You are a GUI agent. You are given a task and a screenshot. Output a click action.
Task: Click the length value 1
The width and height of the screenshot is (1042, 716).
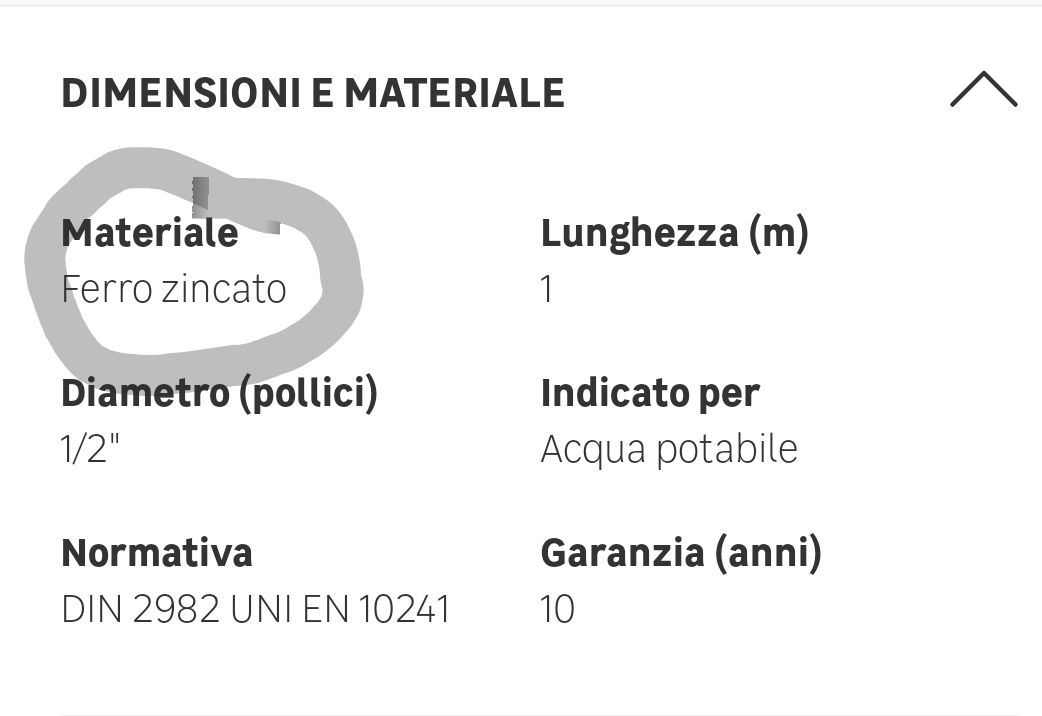coord(546,290)
